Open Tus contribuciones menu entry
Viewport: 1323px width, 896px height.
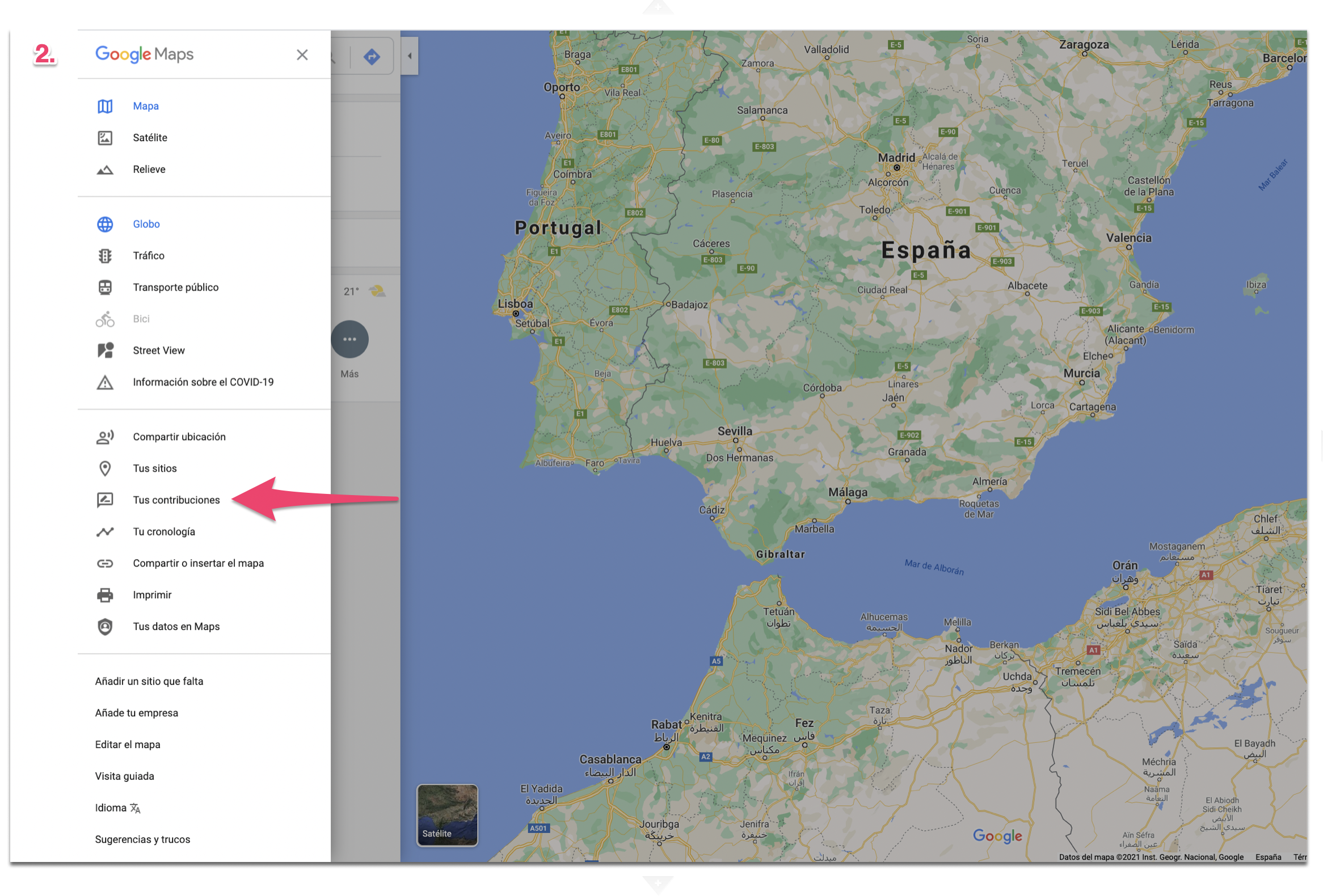(176, 500)
